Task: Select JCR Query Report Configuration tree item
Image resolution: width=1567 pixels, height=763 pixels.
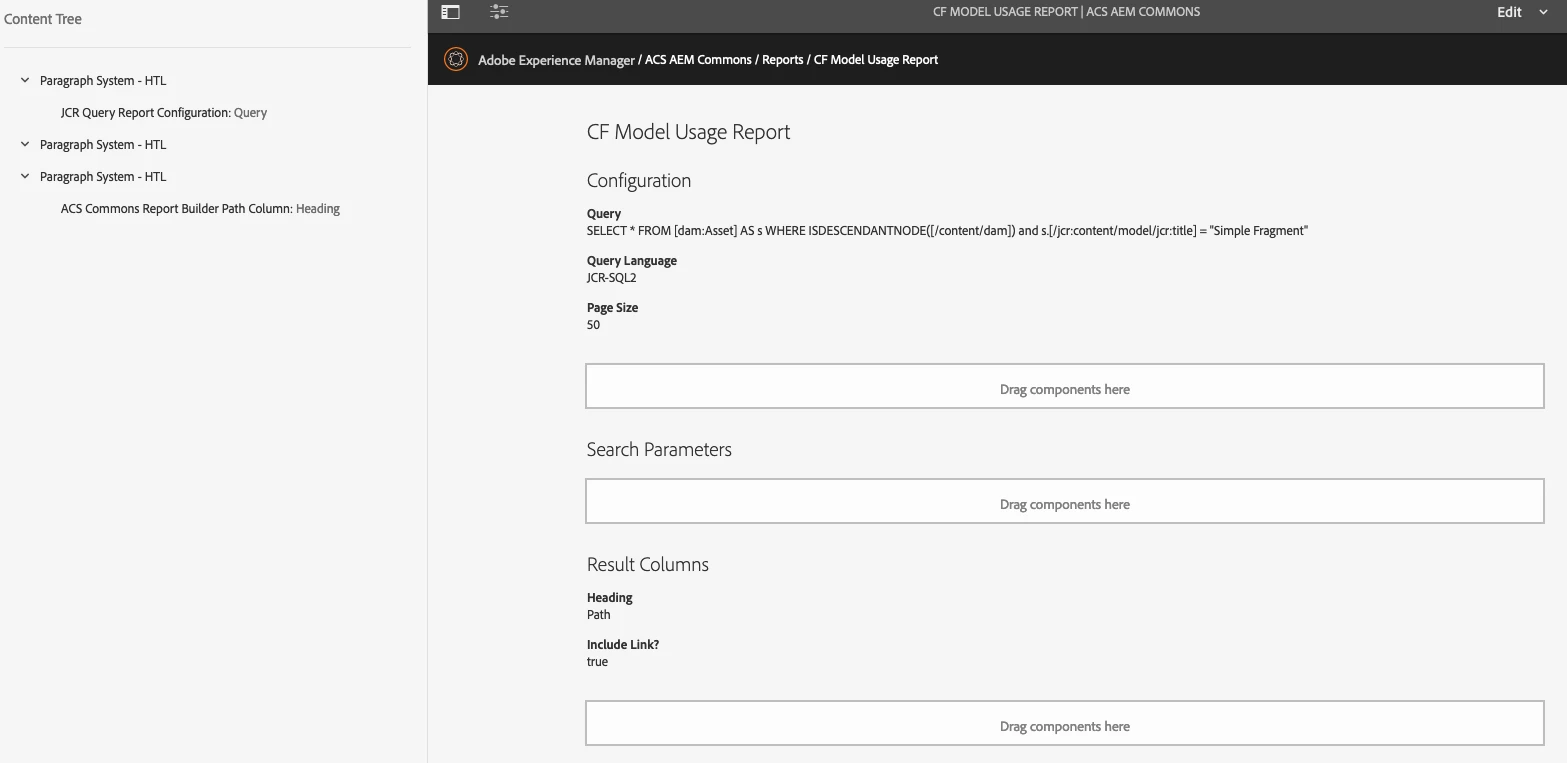Action: tap(164, 112)
